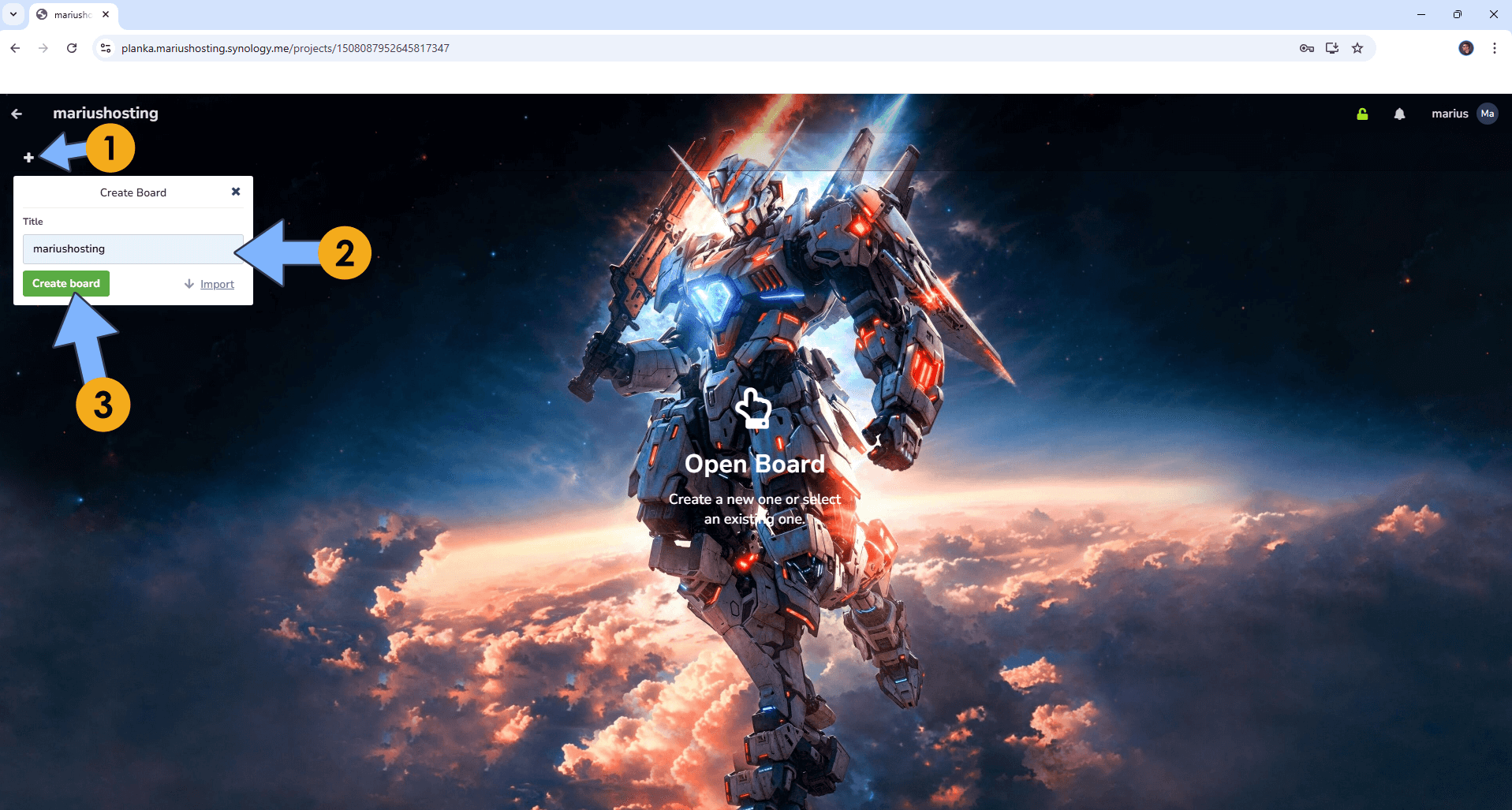The width and height of the screenshot is (1512, 810).
Task: Click the green unlock icon in header
Action: click(x=1362, y=114)
